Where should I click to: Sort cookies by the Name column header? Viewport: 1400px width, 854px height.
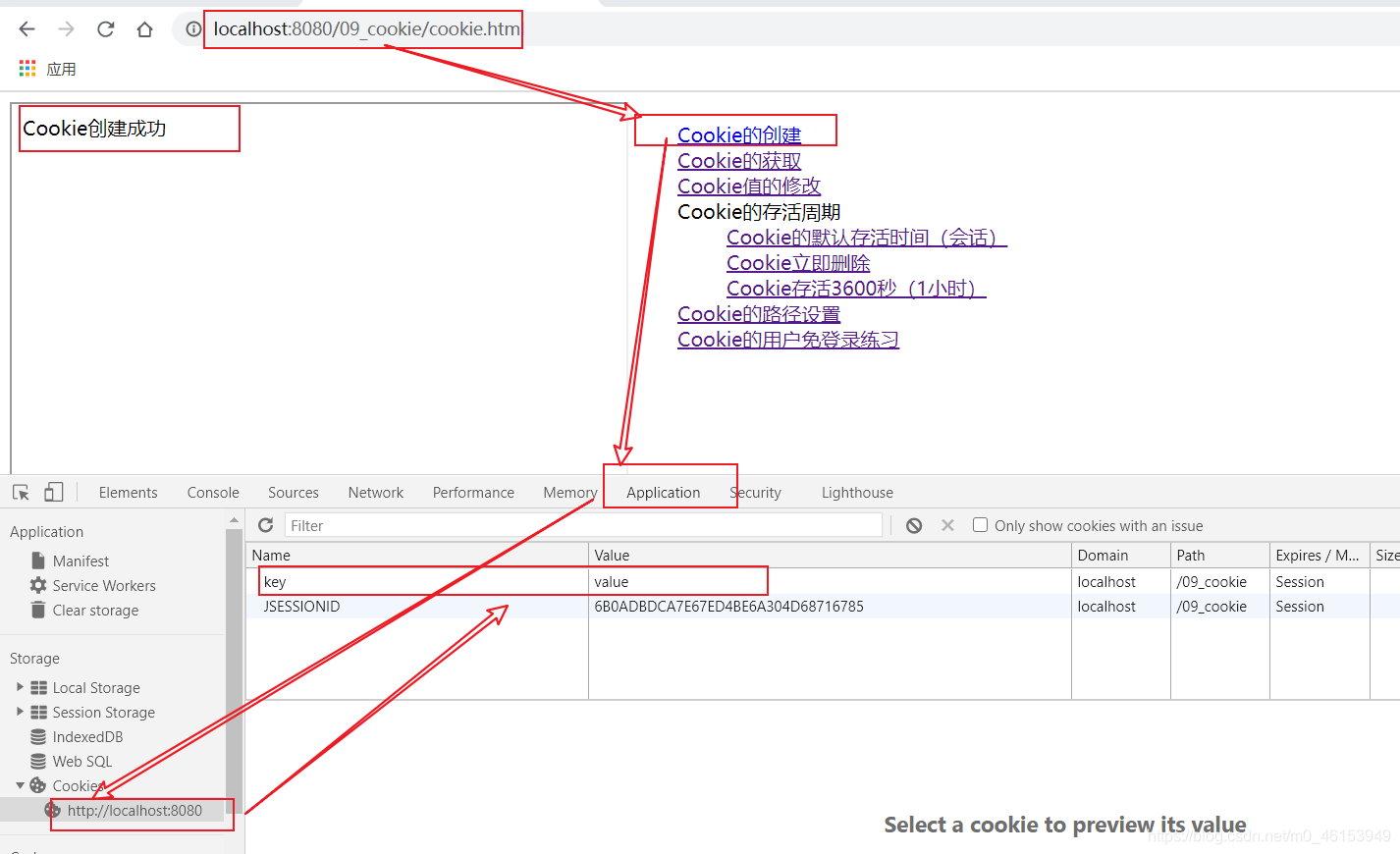416,555
